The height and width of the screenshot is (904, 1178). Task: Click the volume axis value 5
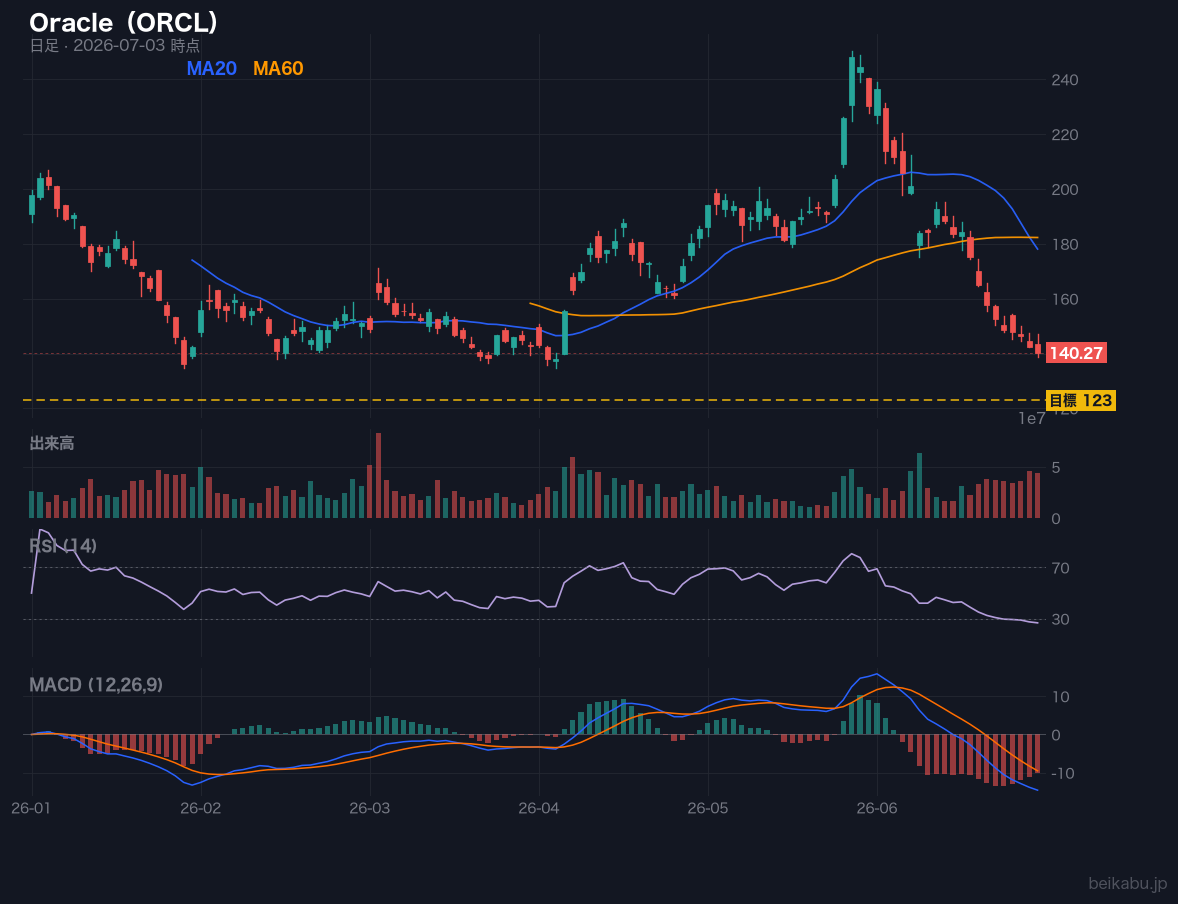(1056, 467)
